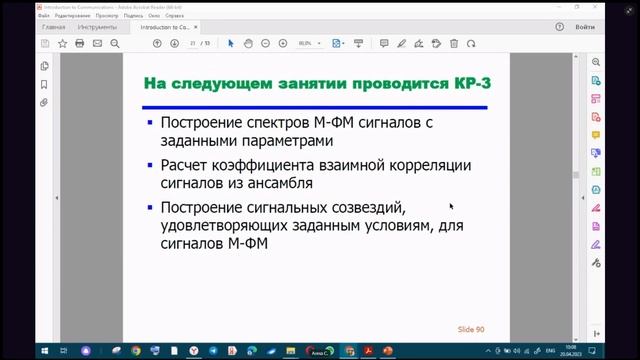Image resolution: width=640 pixels, height=360 pixels.
Task: Open the Подпись menu
Action: [x=133, y=16]
